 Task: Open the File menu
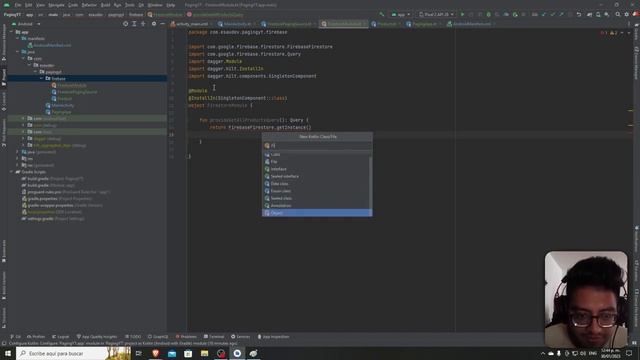click(x=18, y=5)
